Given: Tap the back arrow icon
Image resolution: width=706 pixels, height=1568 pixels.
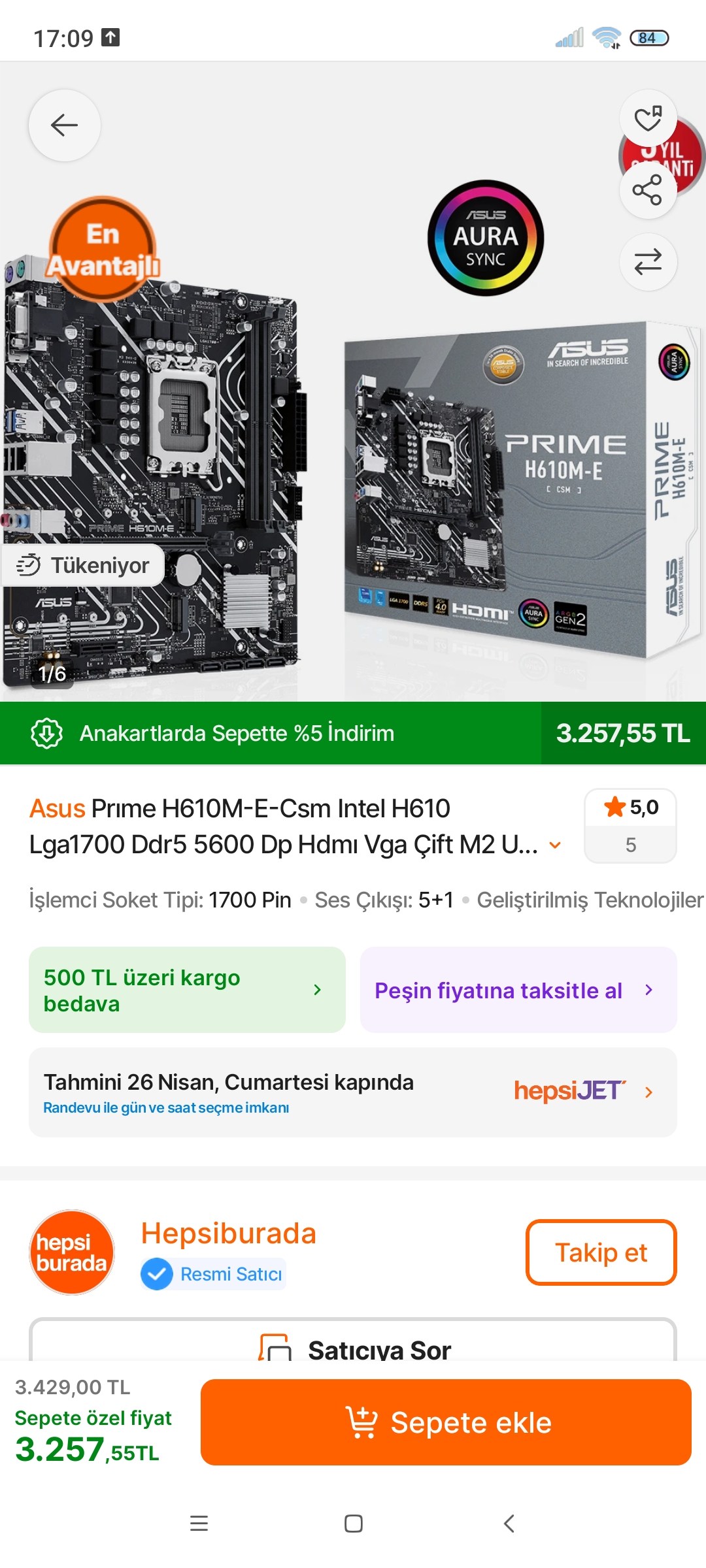Looking at the screenshot, I should [x=64, y=125].
